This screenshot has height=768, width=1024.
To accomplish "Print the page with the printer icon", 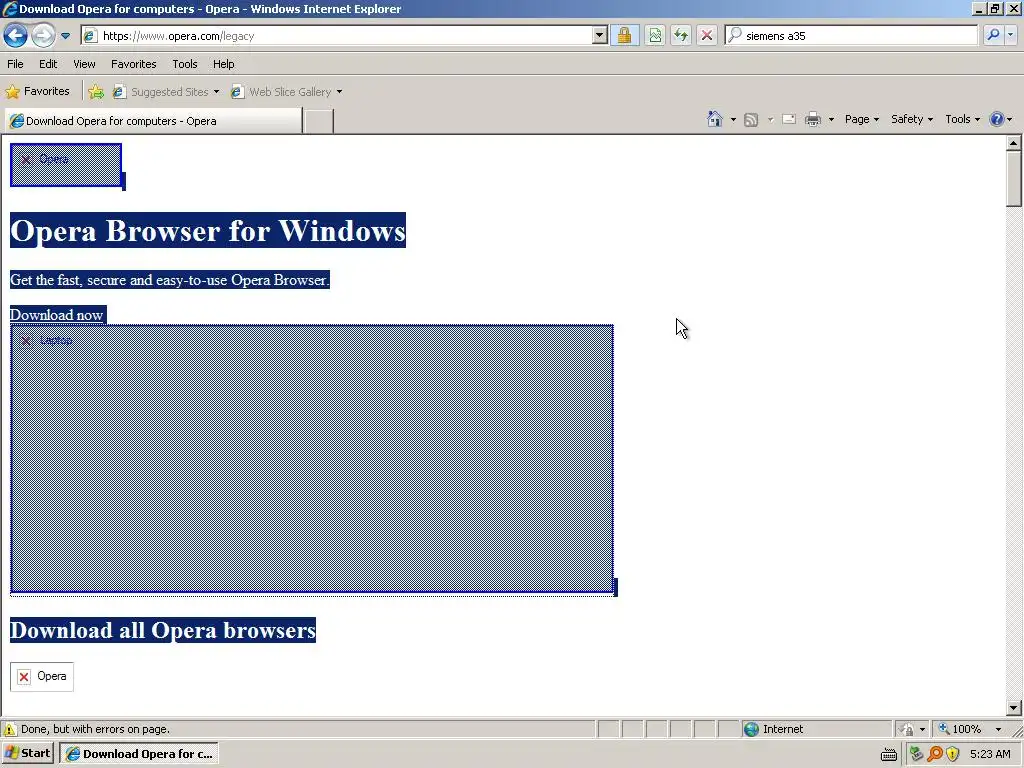I will [812, 120].
